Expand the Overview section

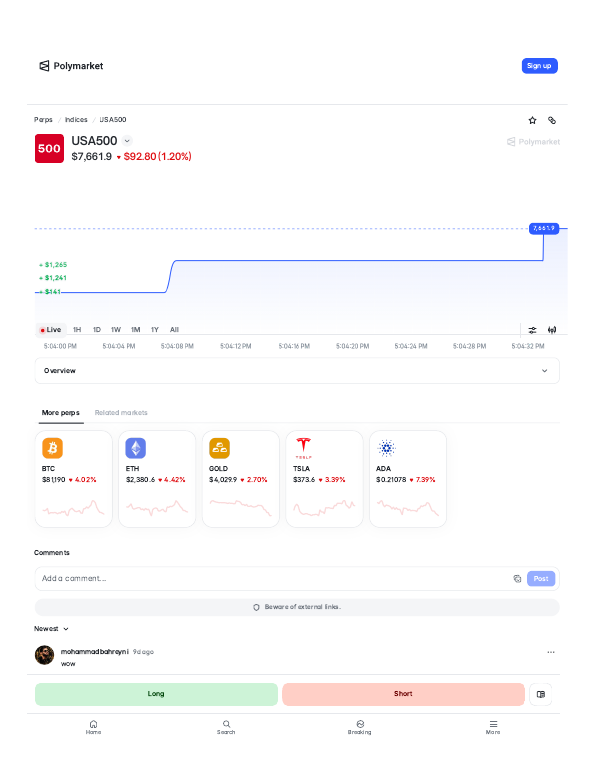297,371
